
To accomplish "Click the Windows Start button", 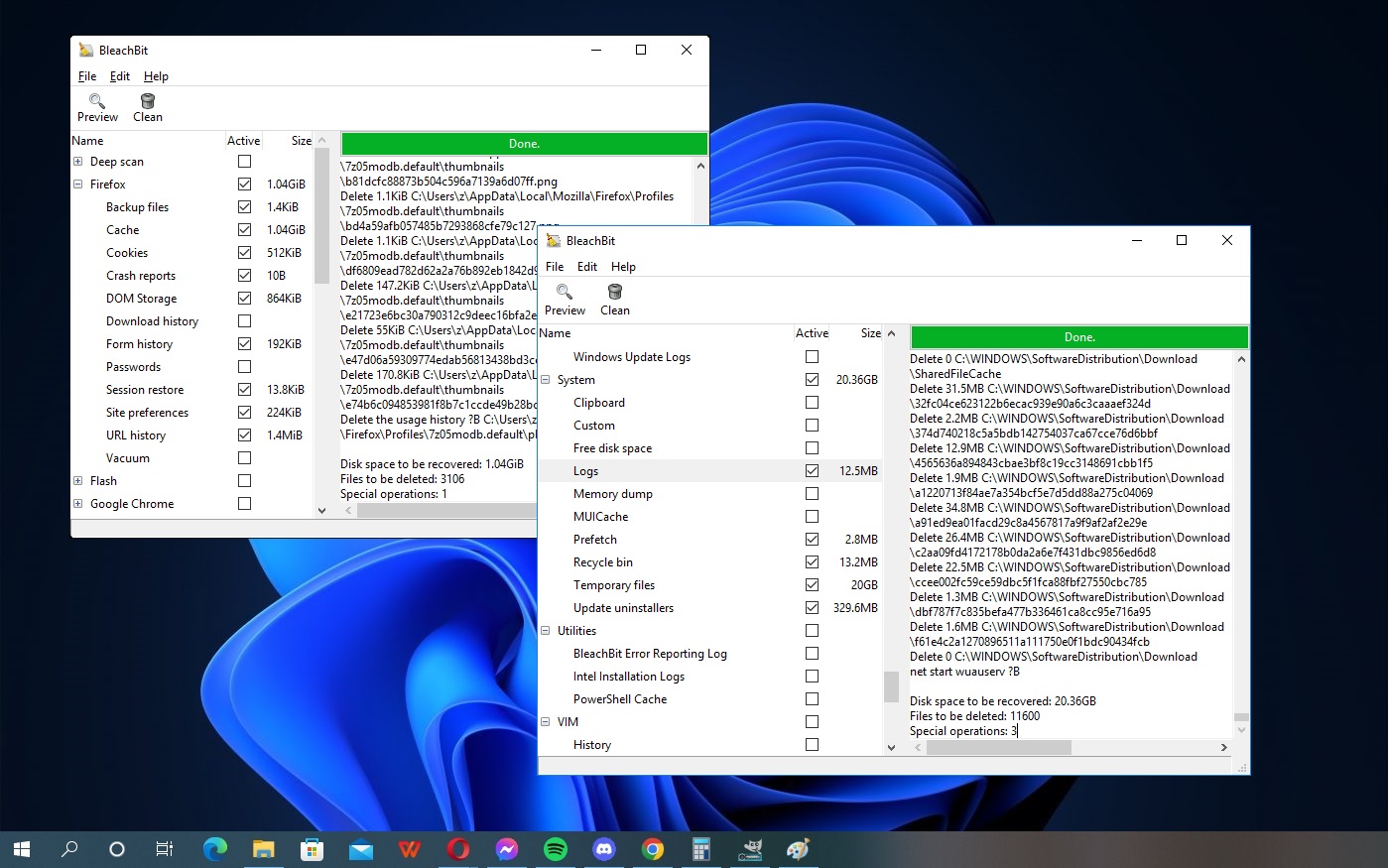I will (22, 849).
